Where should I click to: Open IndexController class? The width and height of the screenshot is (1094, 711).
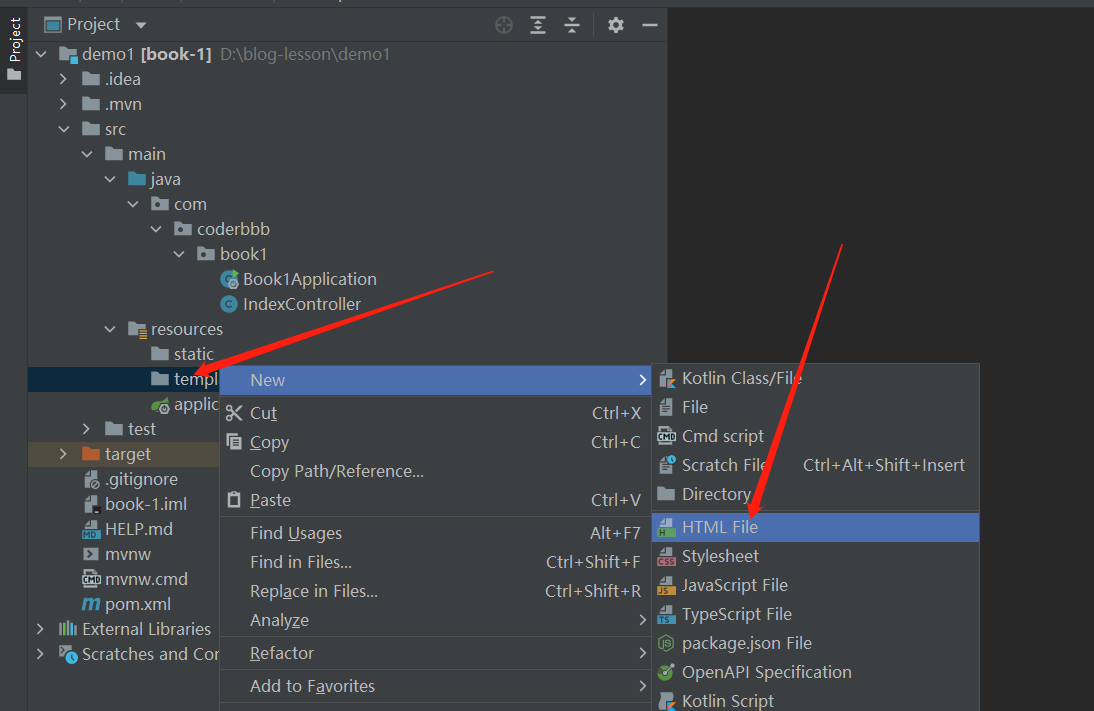click(x=301, y=304)
